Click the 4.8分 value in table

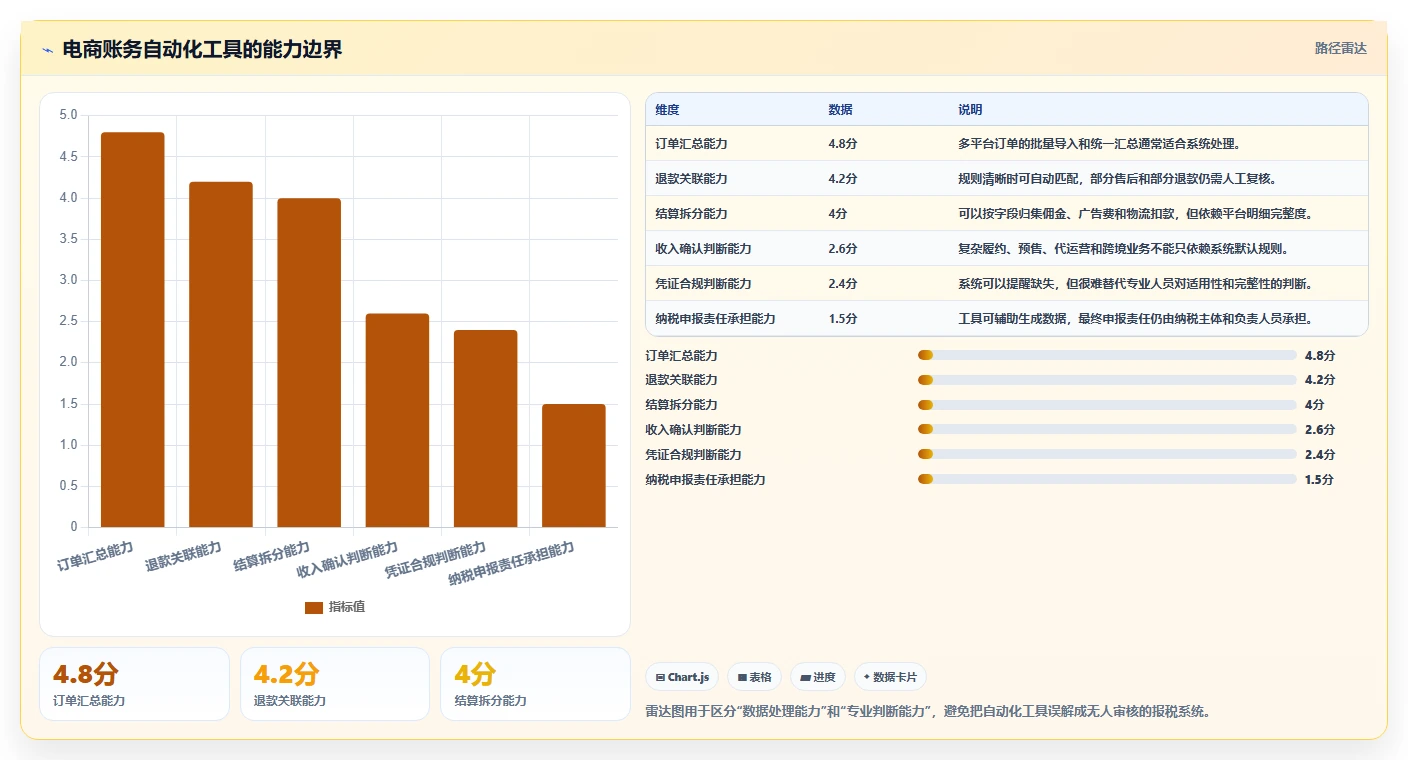click(843, 143)
